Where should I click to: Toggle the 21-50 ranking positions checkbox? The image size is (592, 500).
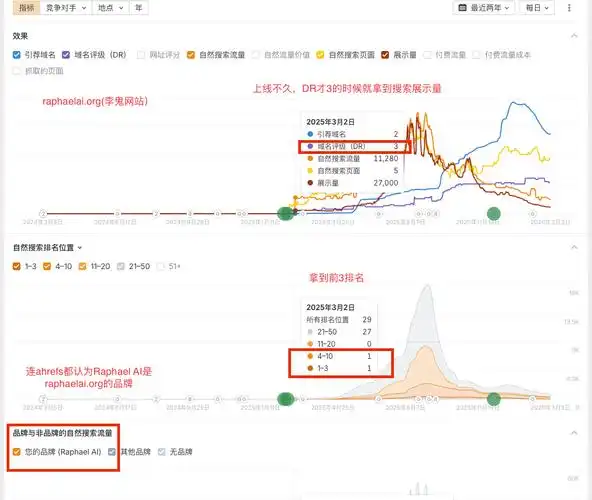(x=120, y=266)
